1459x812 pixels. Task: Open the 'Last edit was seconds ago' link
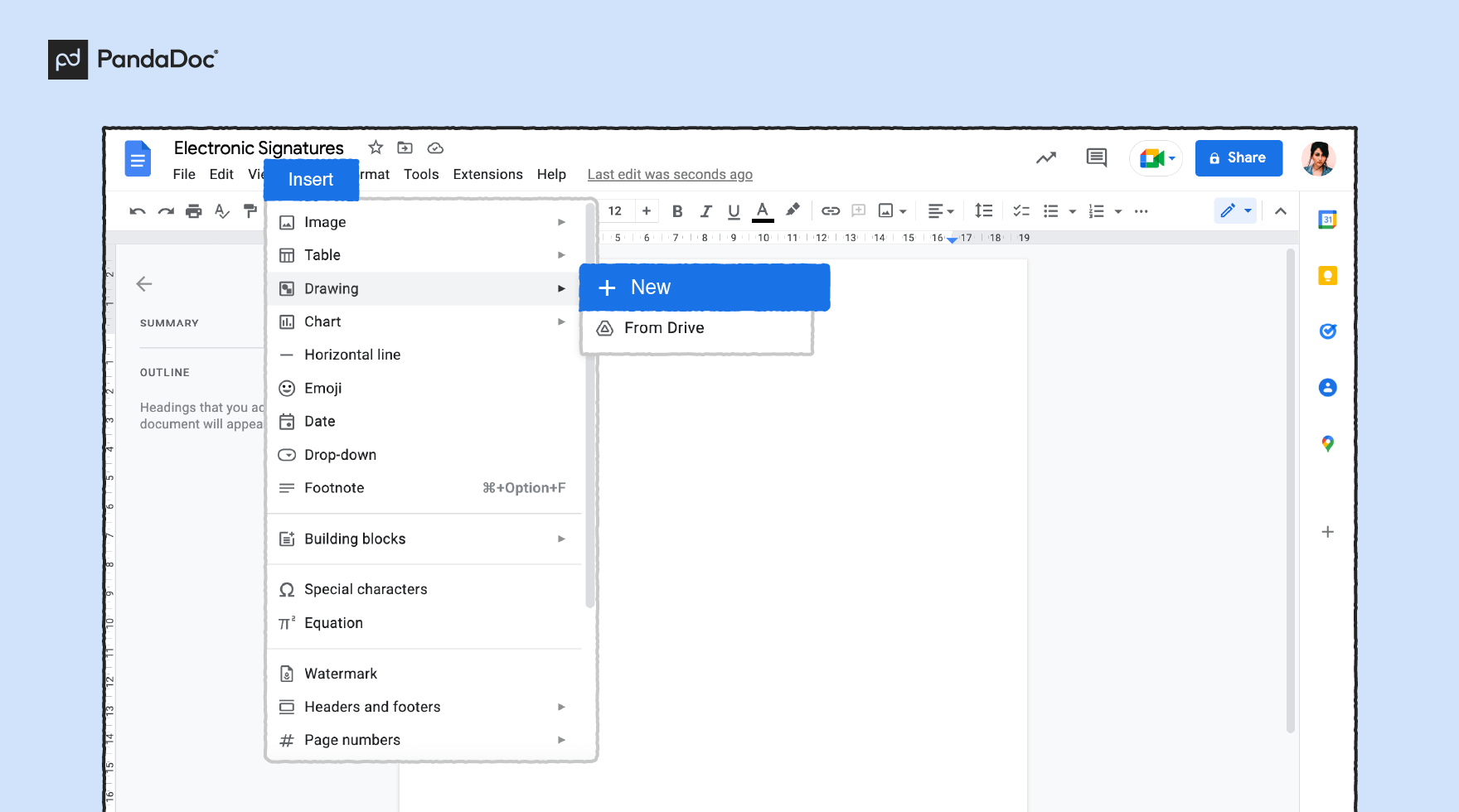[x=670, y=174]
